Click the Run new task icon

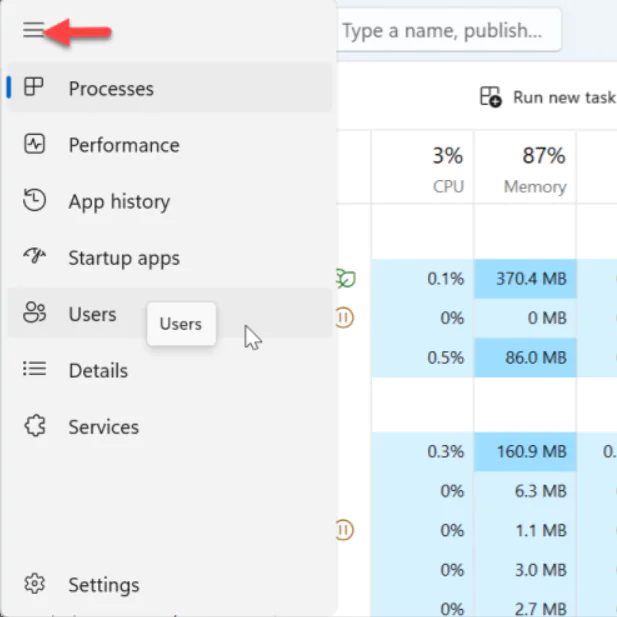click(x=490, y=97)
